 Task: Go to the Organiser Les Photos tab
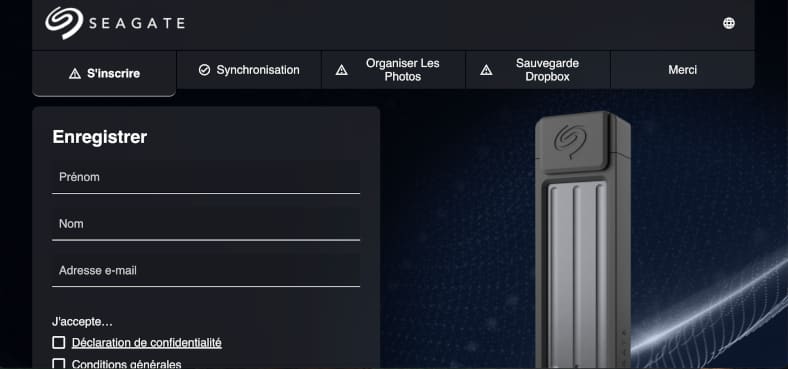(403, 70)
